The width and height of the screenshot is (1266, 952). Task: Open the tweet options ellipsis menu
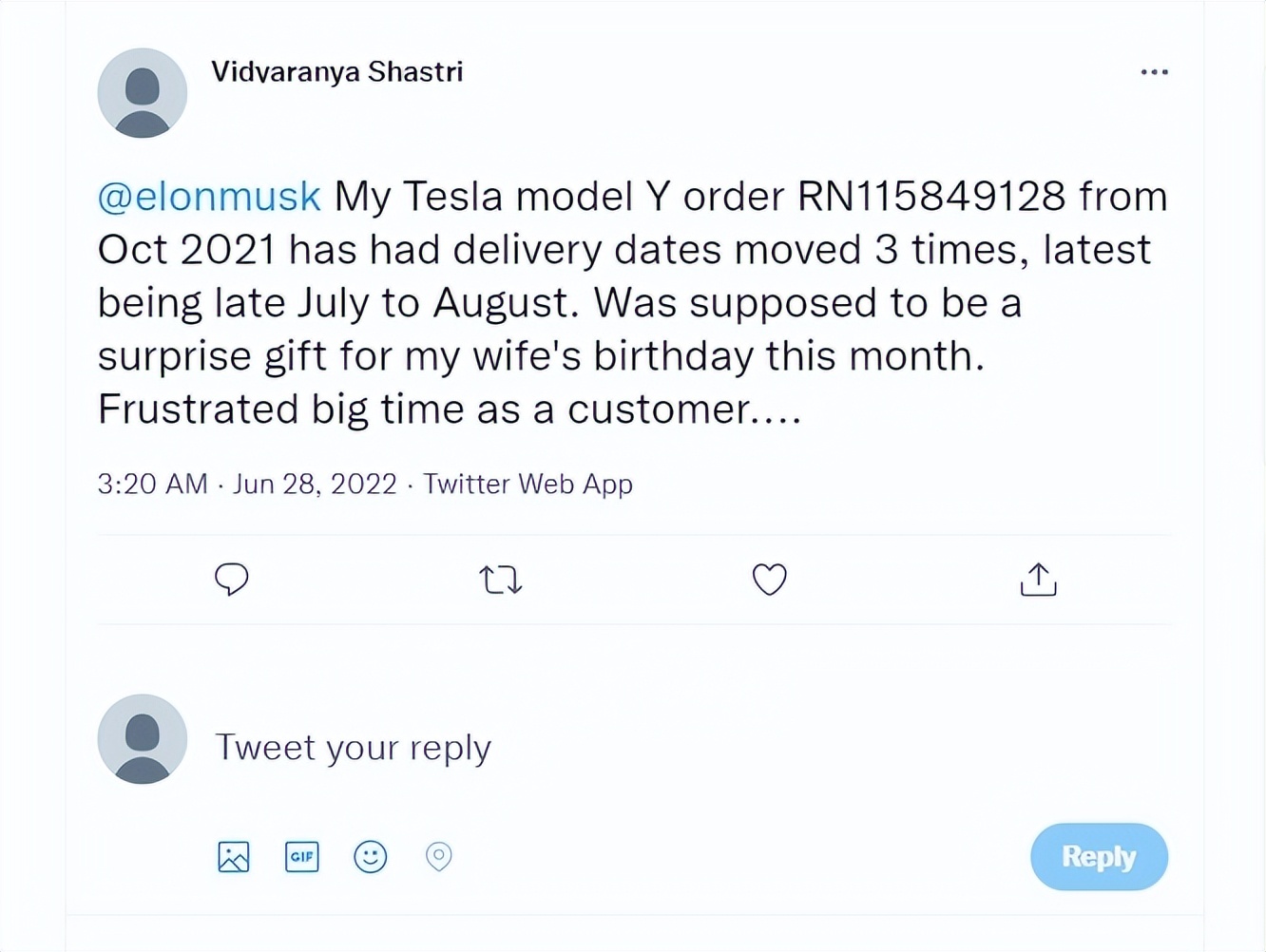coord(1154,71)
